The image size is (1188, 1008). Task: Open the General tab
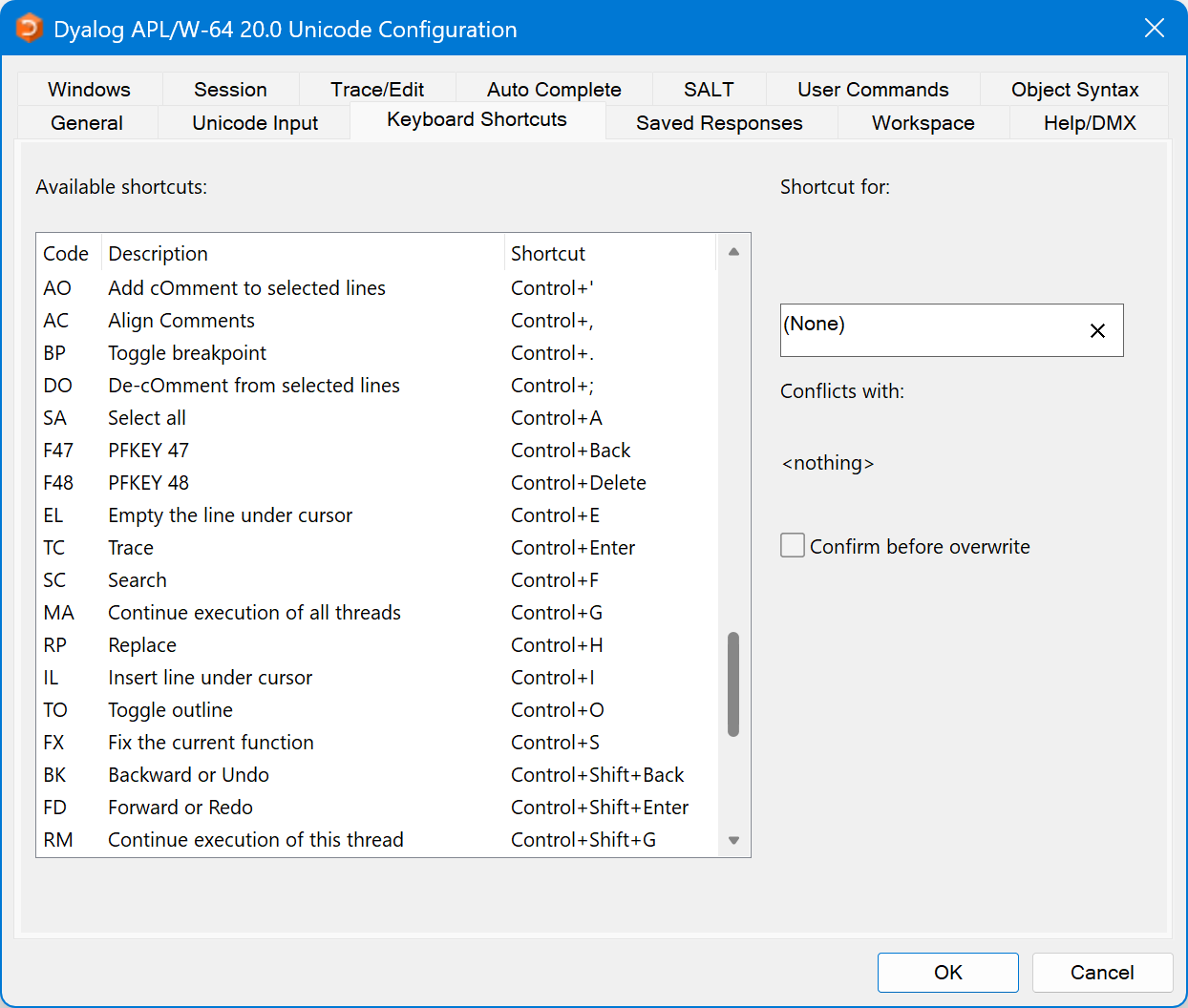pos(87,123)
